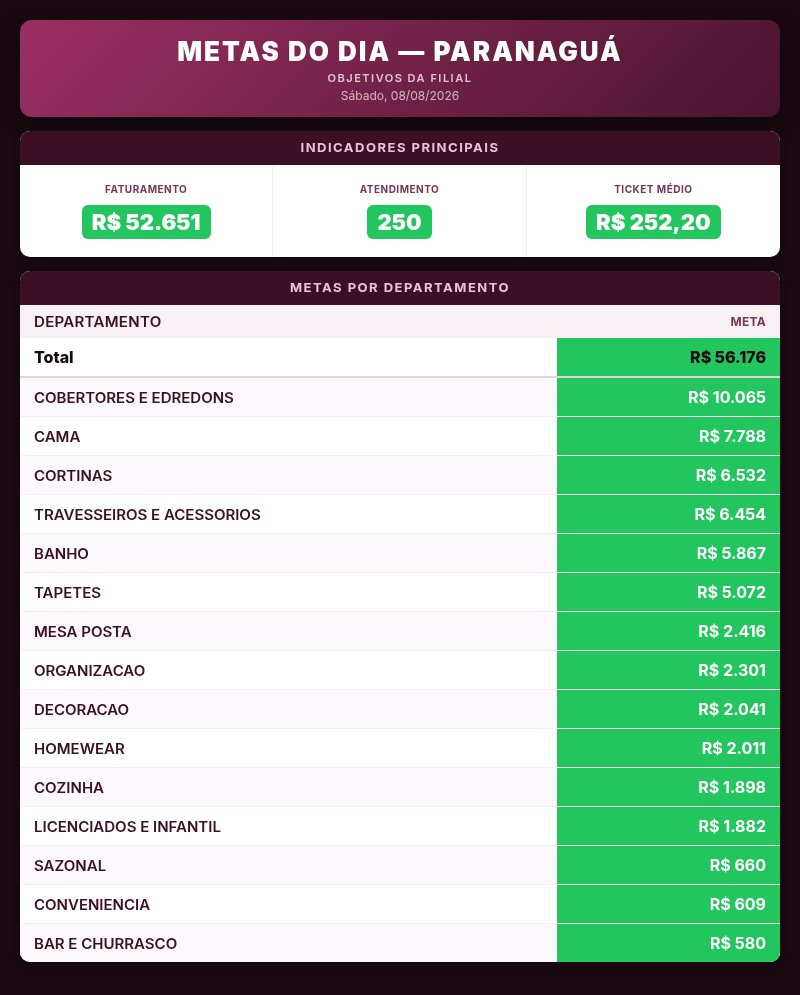Click the META column header
Viewport: 800px width, 995px height.
[x=747, y=322]
